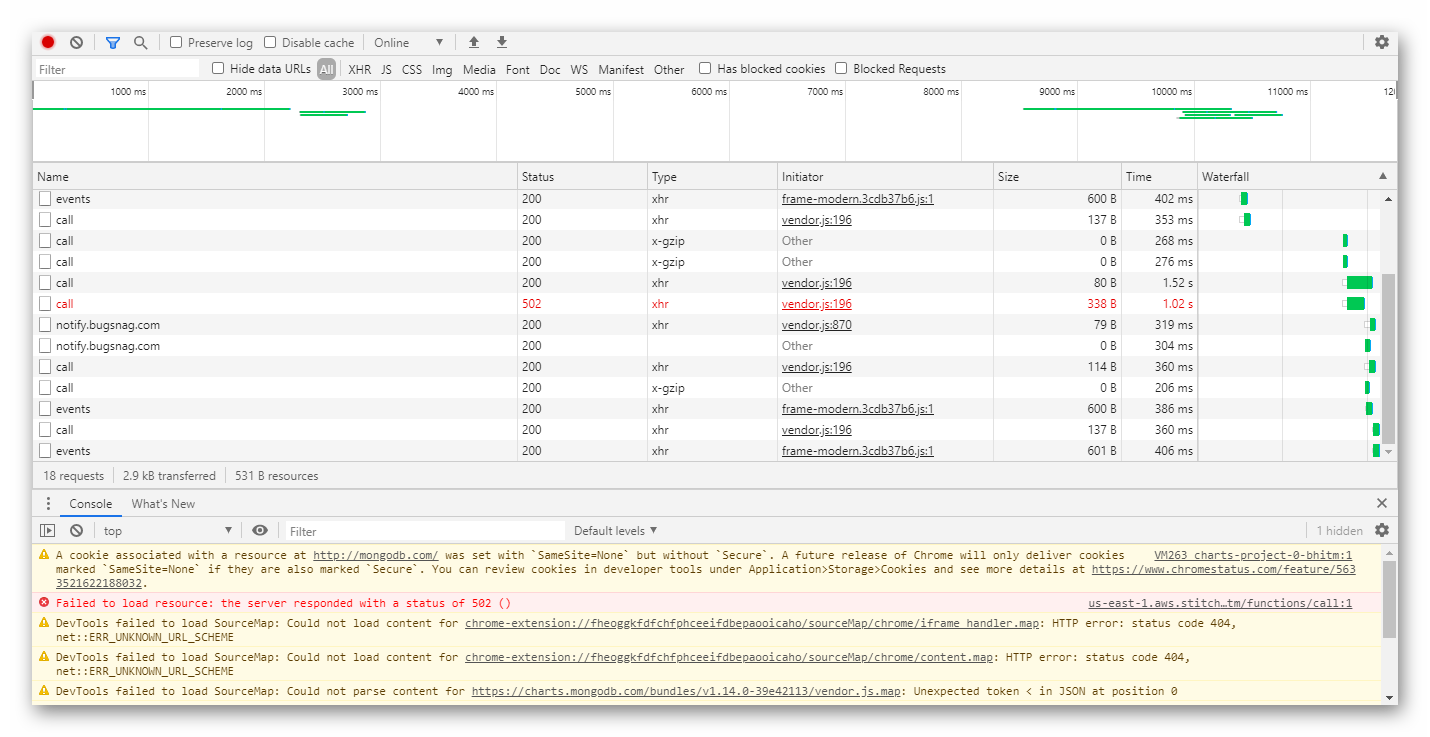1430x737 pixels.
Task: Open Online throttling dropdown
Action: point(408,43)
